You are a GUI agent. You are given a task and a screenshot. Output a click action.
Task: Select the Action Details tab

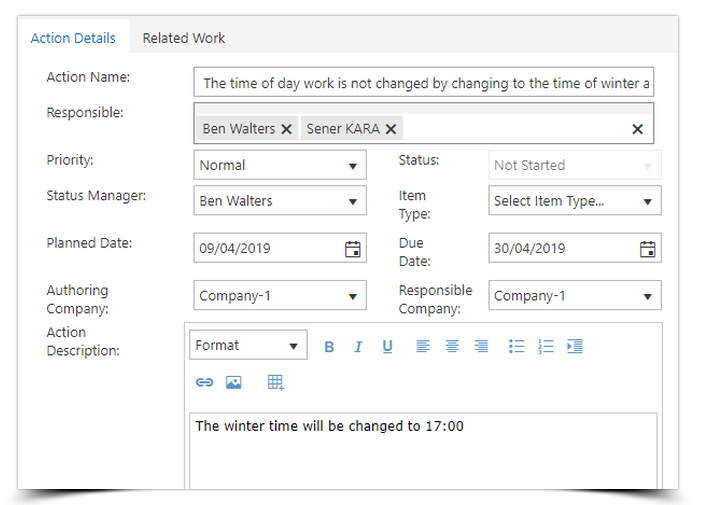point(73,38)
